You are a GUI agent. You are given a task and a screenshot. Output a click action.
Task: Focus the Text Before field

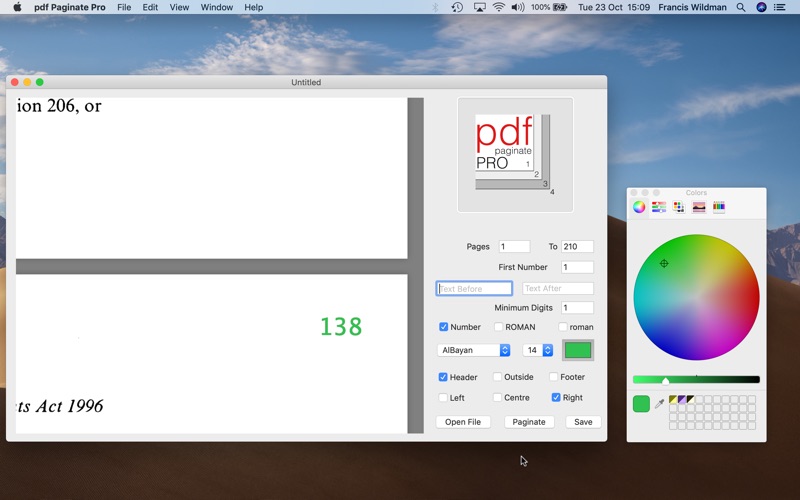pos(474,288)
